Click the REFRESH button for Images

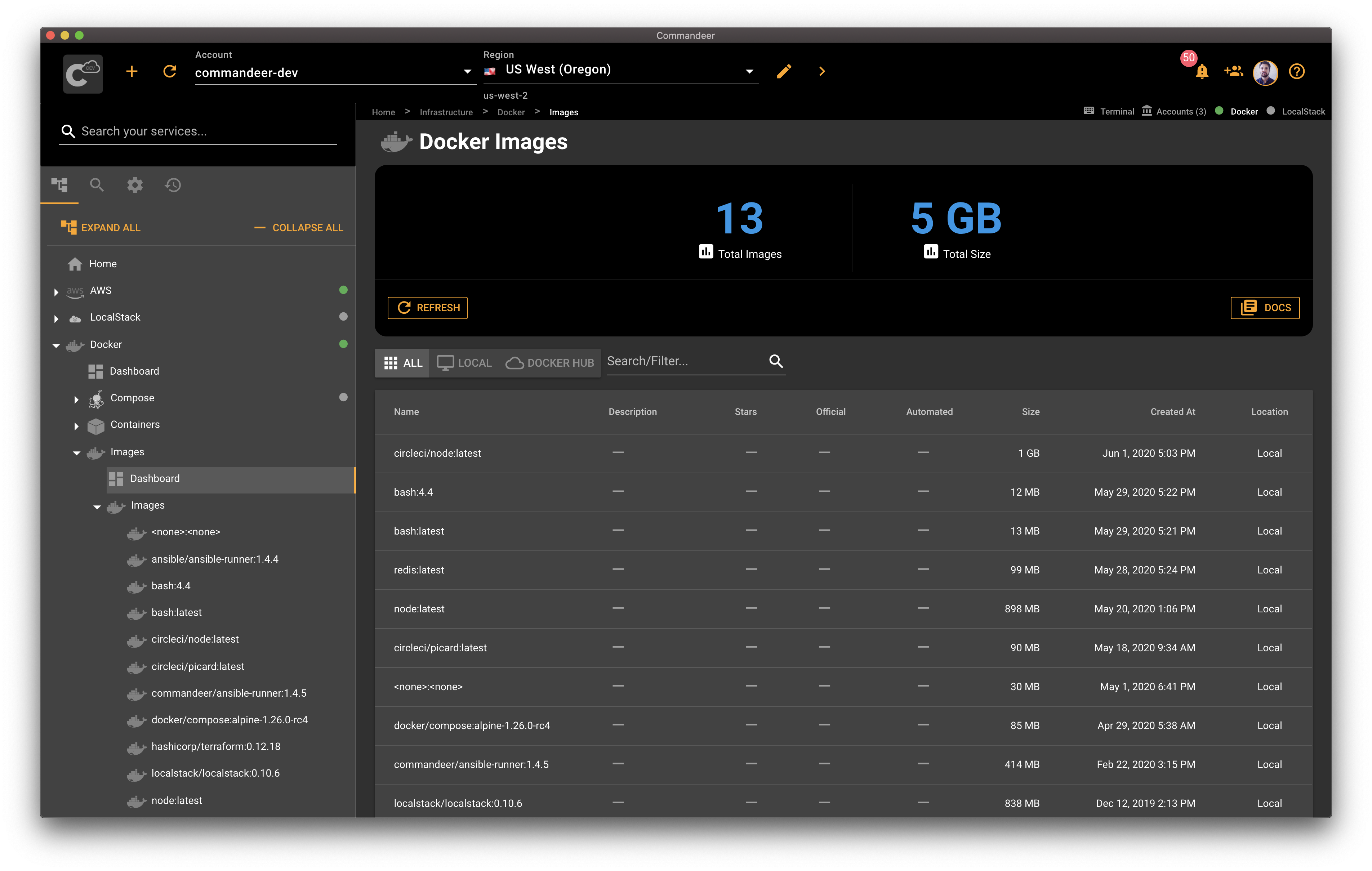[428, 307]
